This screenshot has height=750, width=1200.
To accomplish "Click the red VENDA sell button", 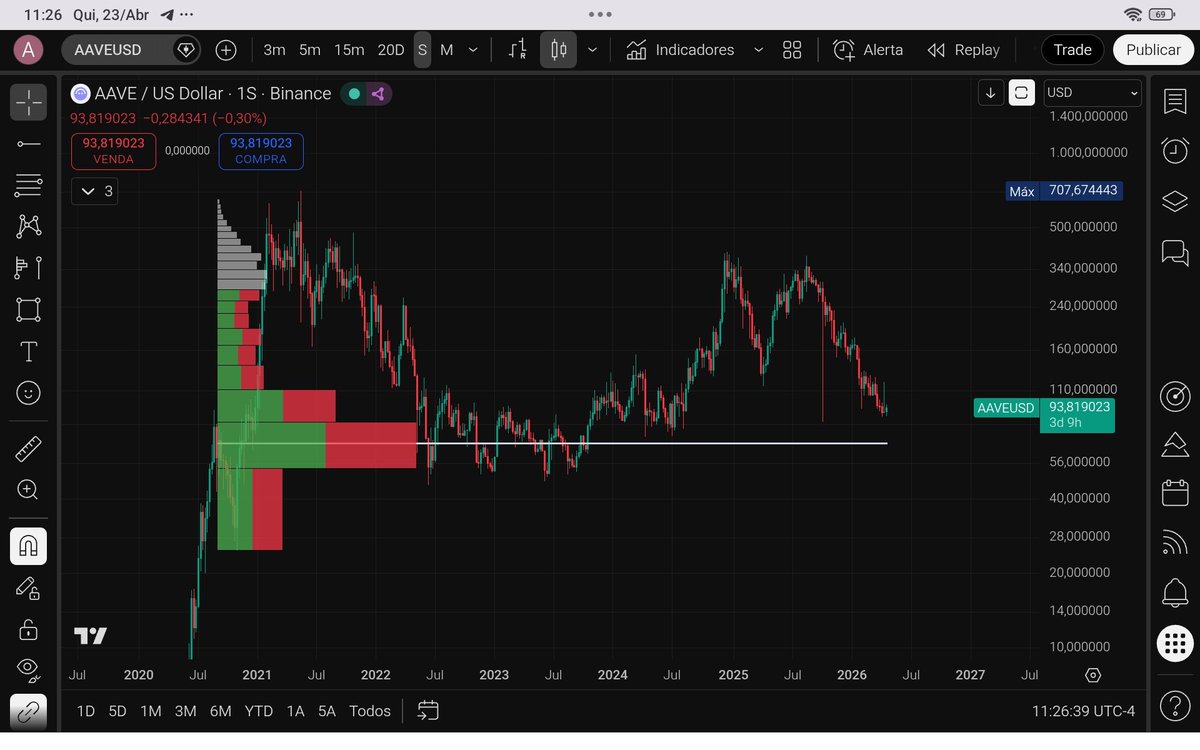I will click(x=113, y=151).
